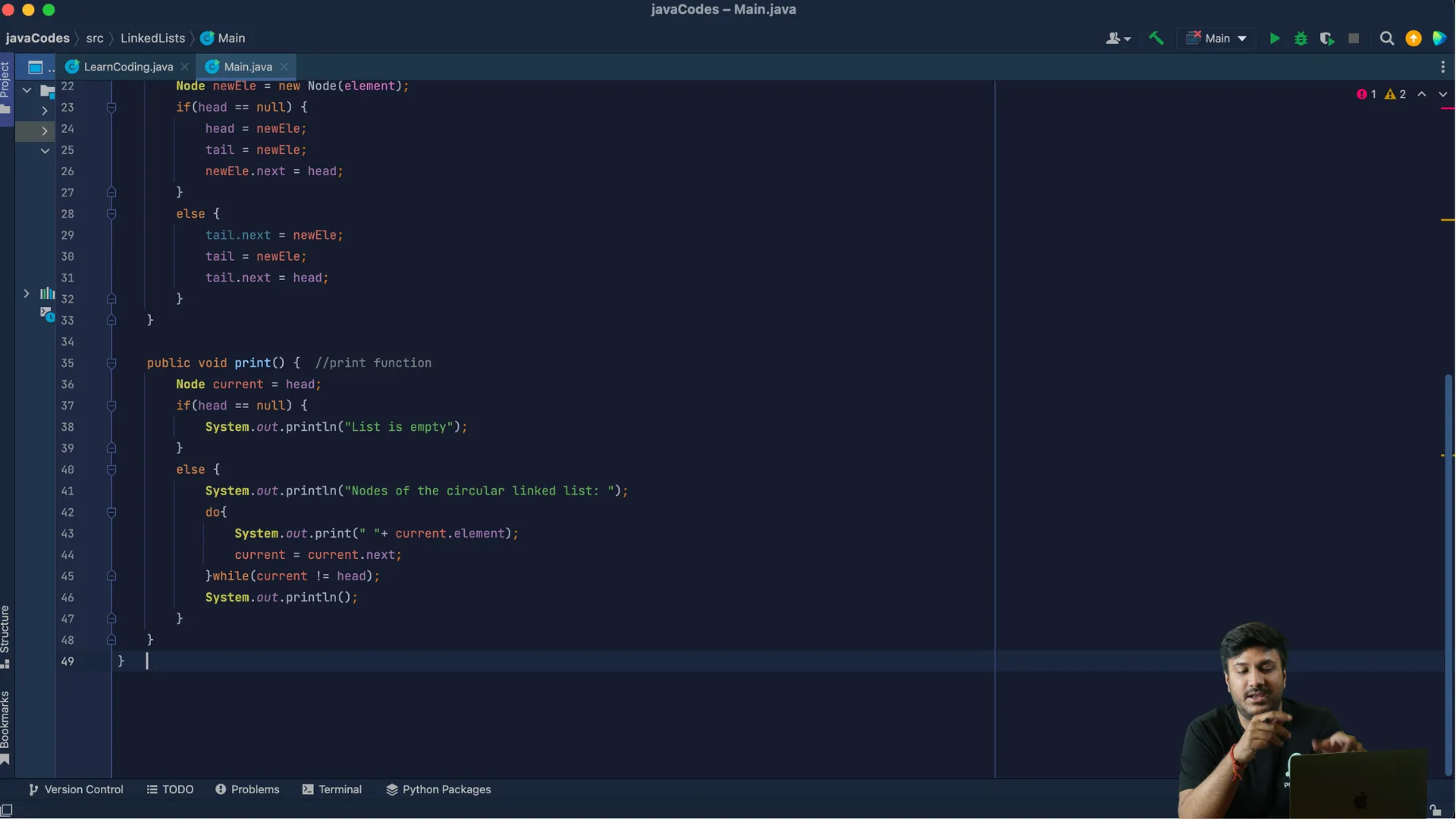The width and height of the screenshot is (1456, 819).
Task: Click the IDE update arrow icon
Action: point(1414,39)
